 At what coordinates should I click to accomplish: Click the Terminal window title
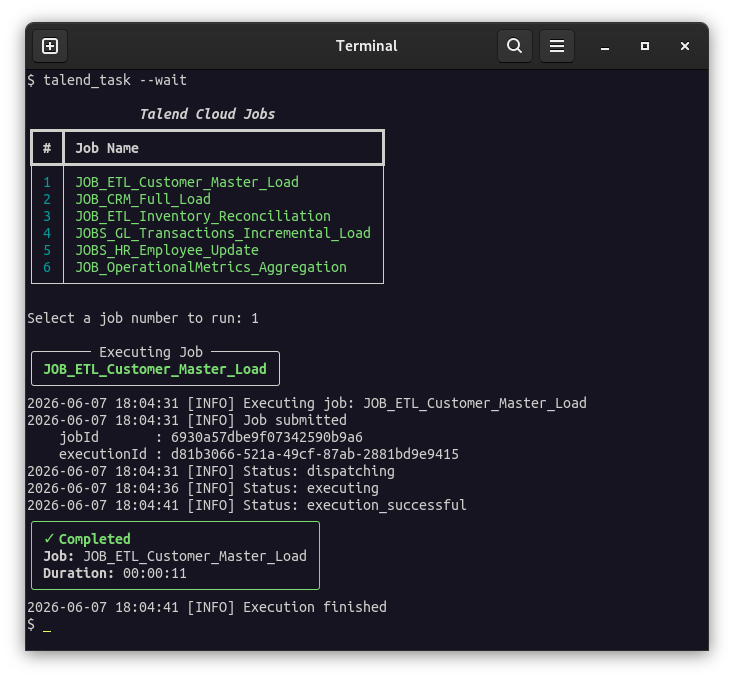pos(367,46)
